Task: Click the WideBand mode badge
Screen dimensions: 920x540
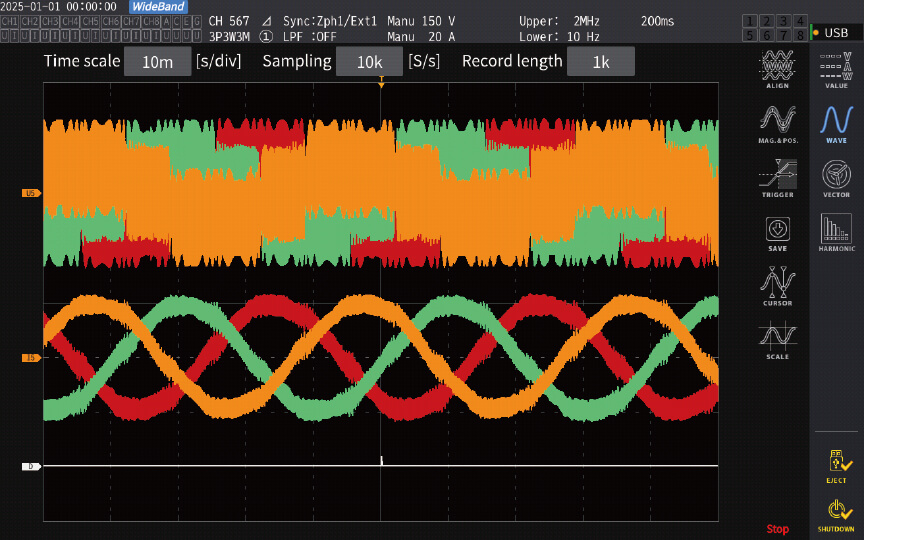Action: point(158,6)
